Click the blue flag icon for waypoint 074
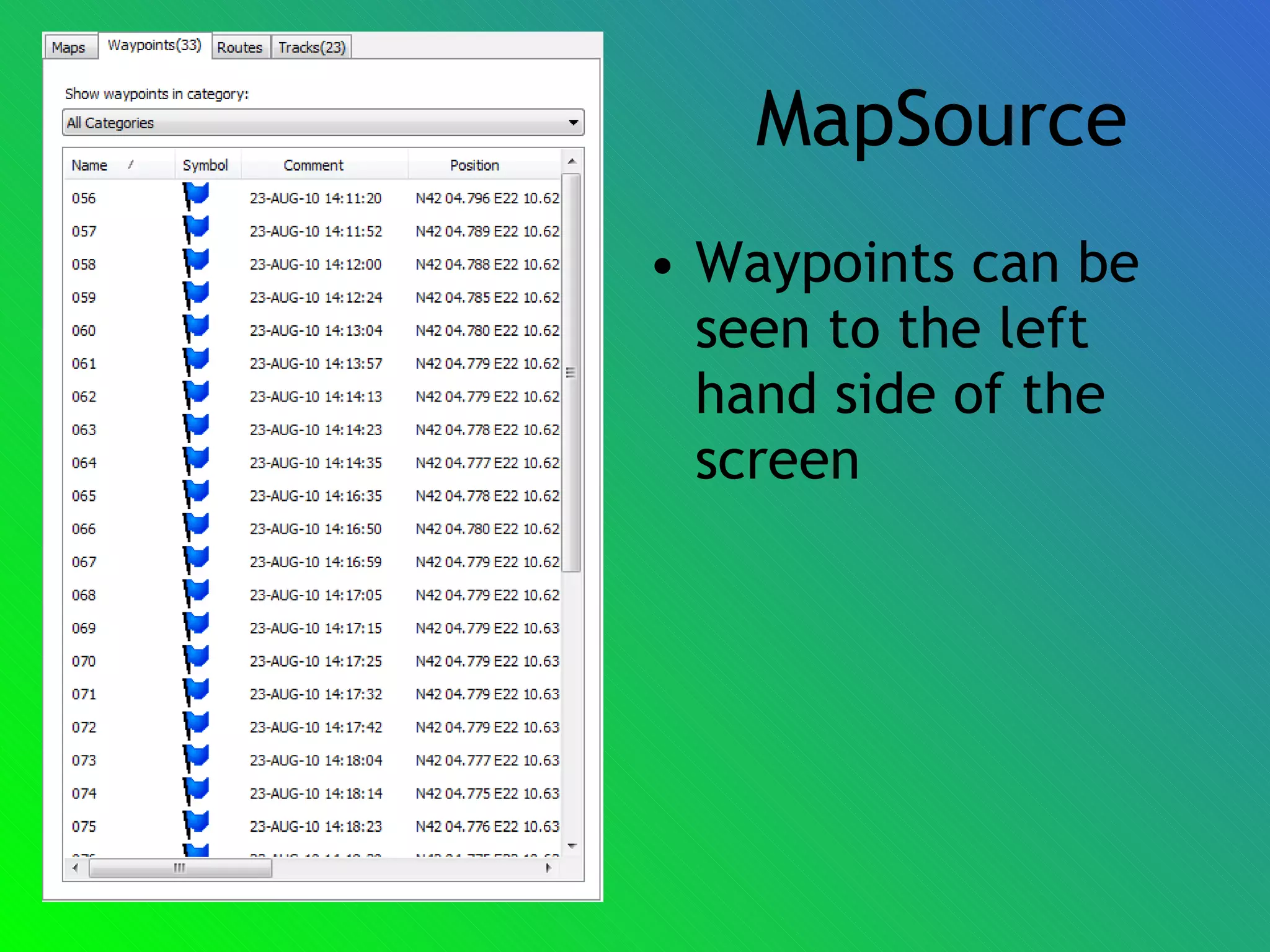The height and width of the screenshot is (952, 1270). tap(195, 791)
